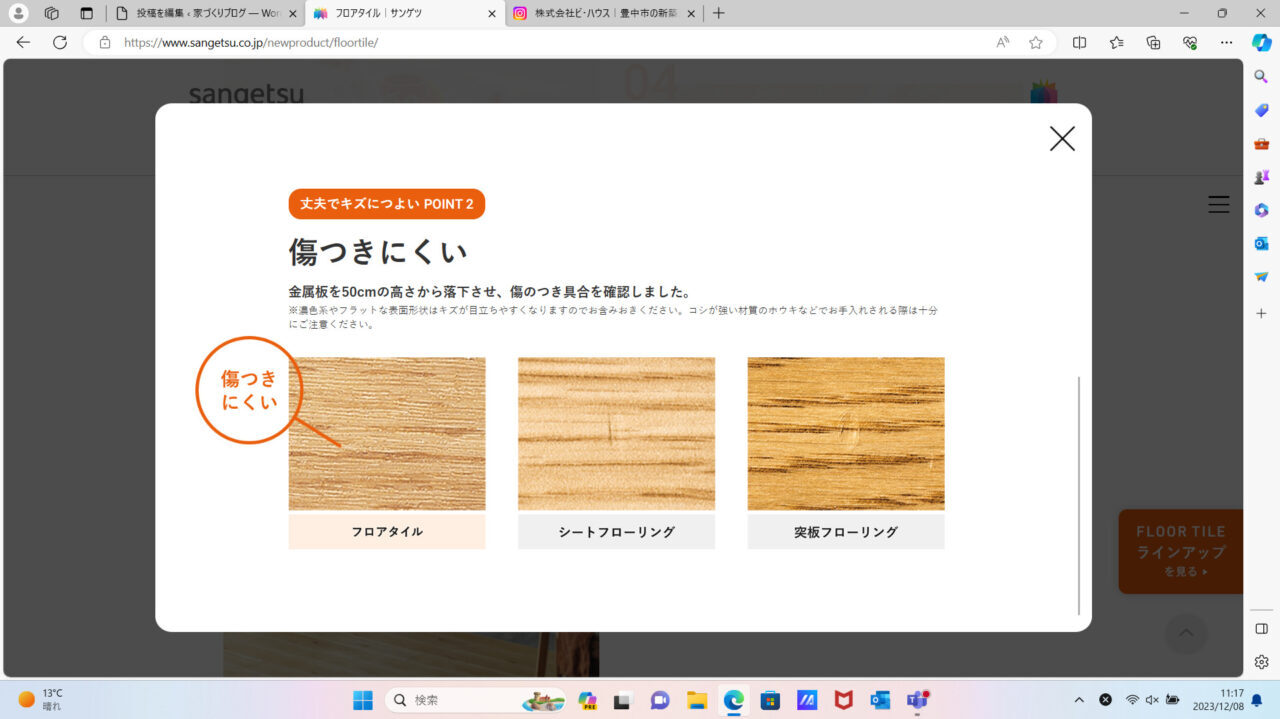Image resolution: width=1280 pixels, height=719 pixels.
Task: Close the フロアタイル サンゲツ tab
Action: pyautogui.click(x=492, y=14)
